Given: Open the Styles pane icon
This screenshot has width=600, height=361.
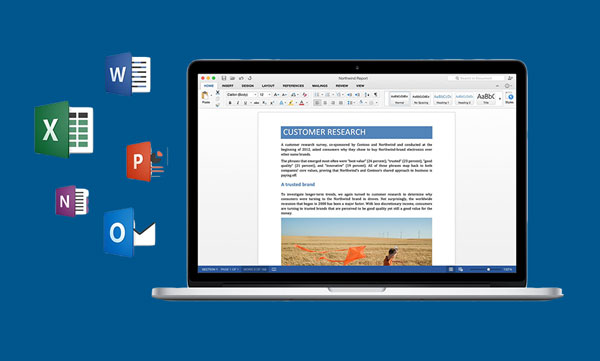Looking at the screenshot, I should point(510,98).
